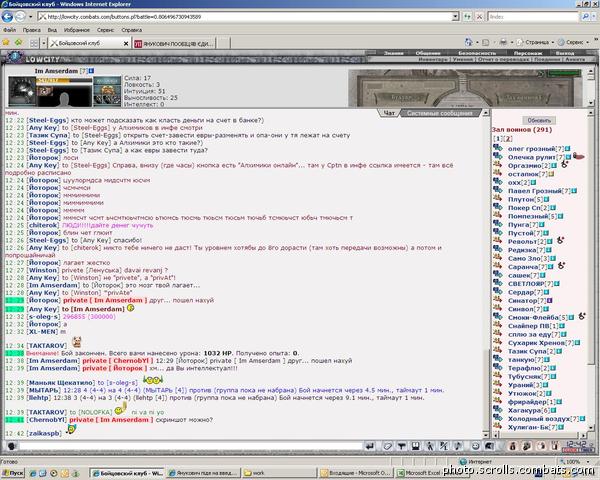Click the chat filter funnel icon
Image resolution: width=600 pixels, height=480 pixels.
tap(401, 446)
